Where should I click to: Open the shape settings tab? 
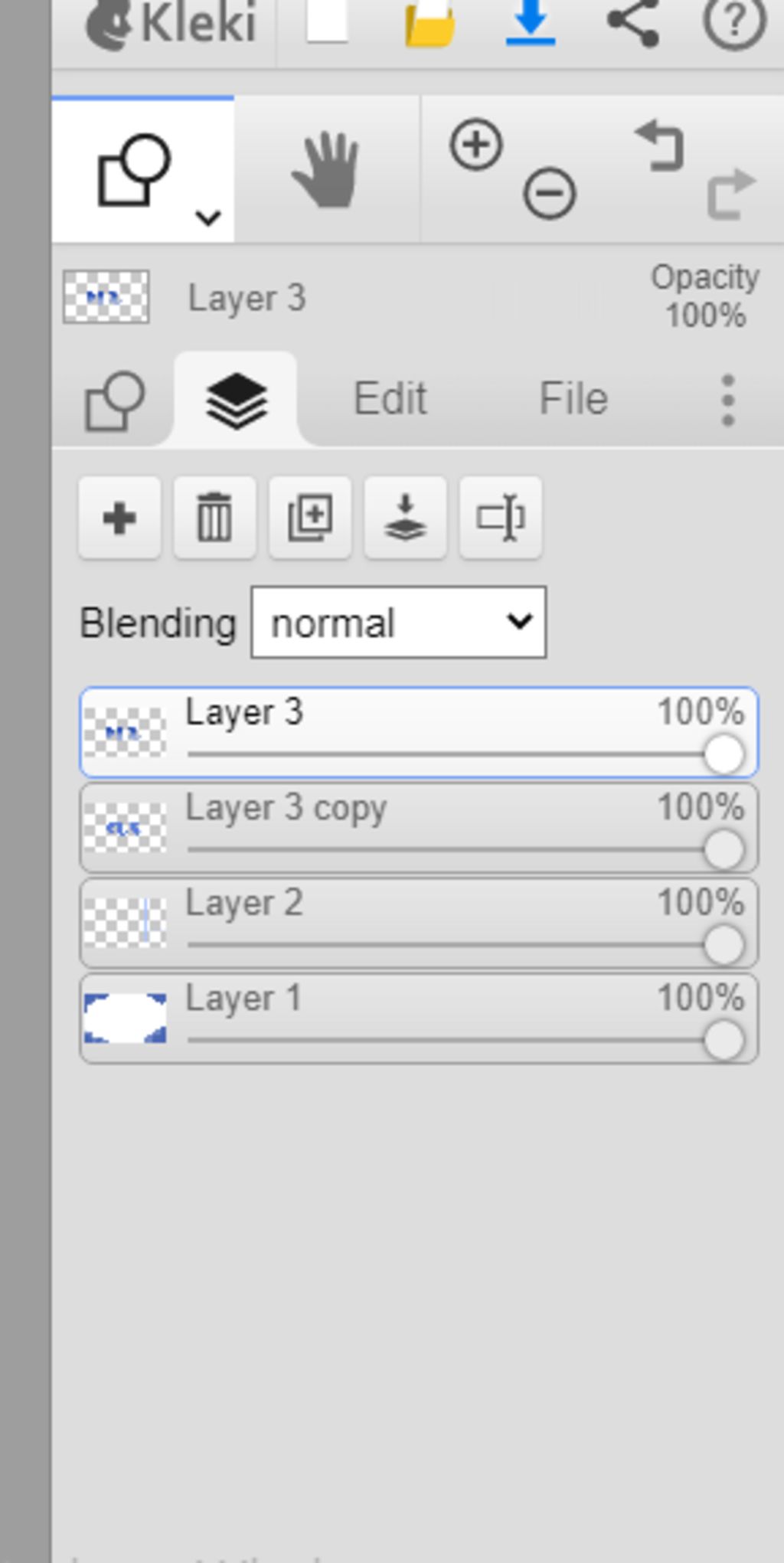tap(114, 401)
